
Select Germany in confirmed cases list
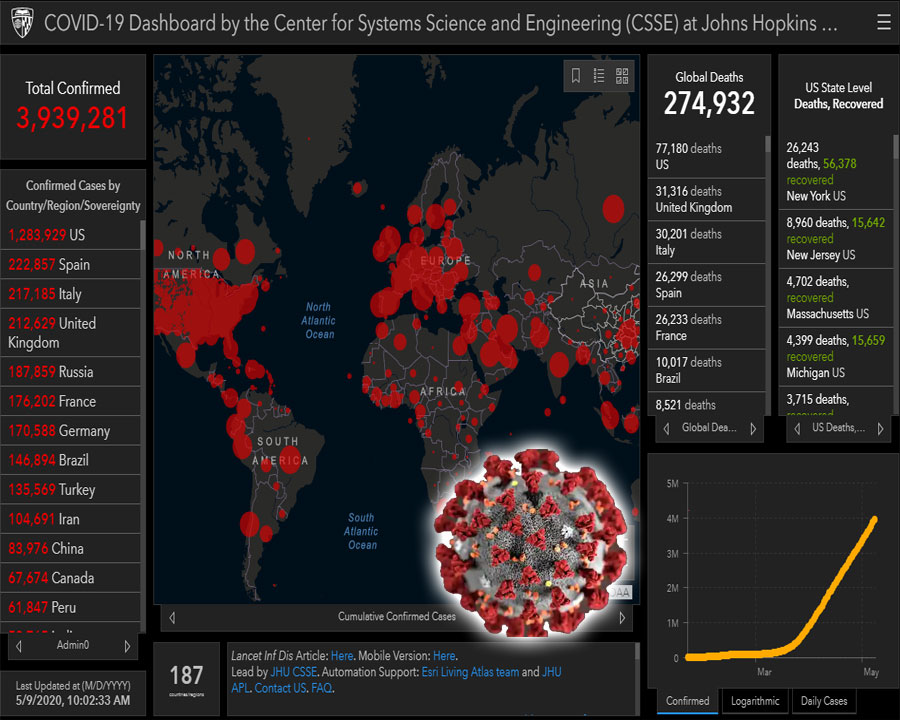[71, 431]
